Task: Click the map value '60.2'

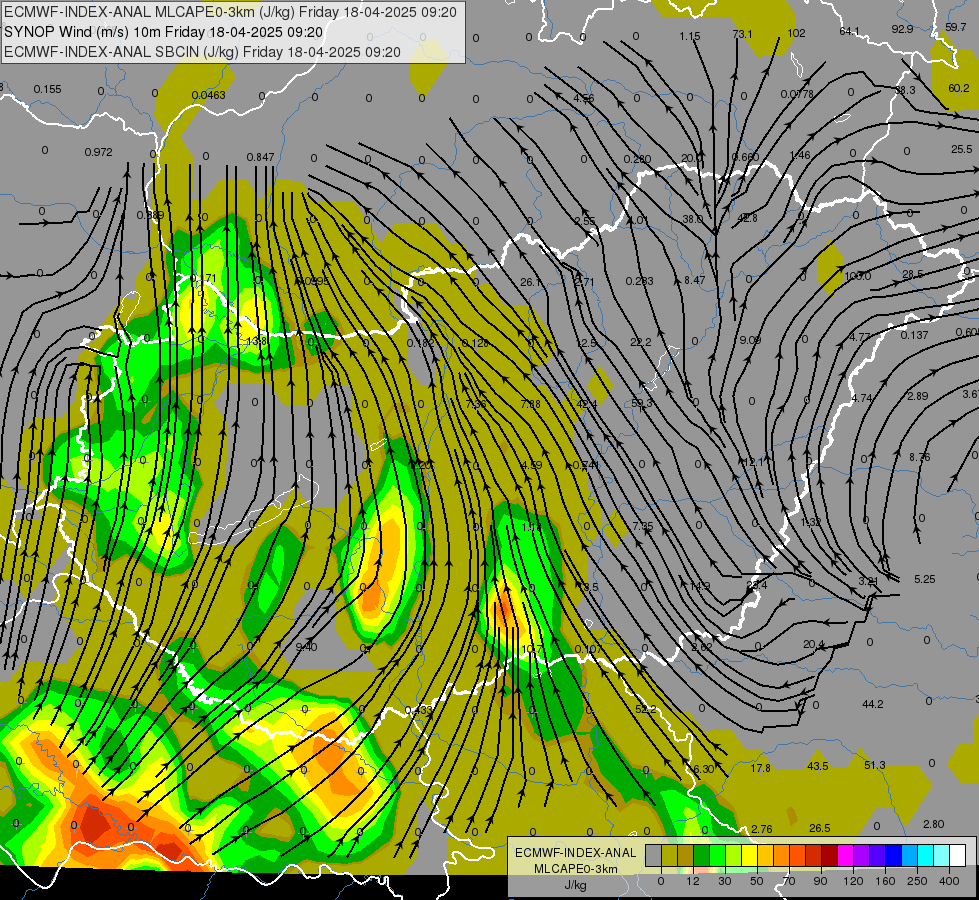Action: (x=958, y=88)
